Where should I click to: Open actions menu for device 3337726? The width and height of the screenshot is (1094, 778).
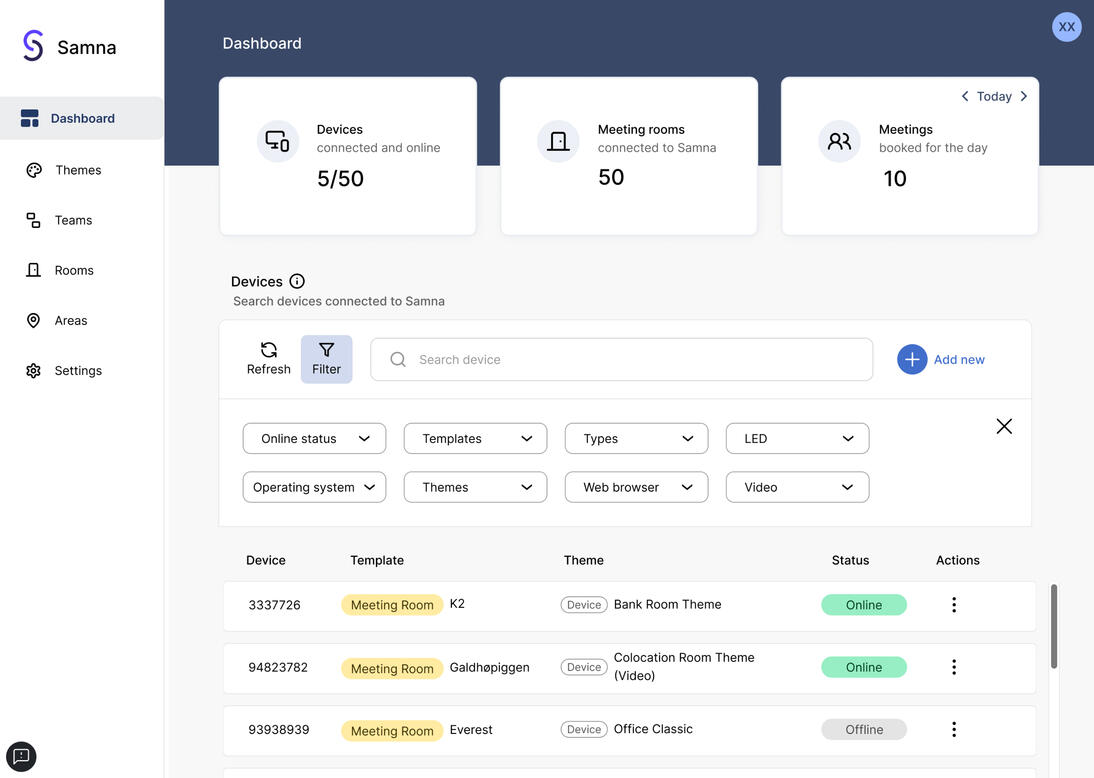pos(953,605)
